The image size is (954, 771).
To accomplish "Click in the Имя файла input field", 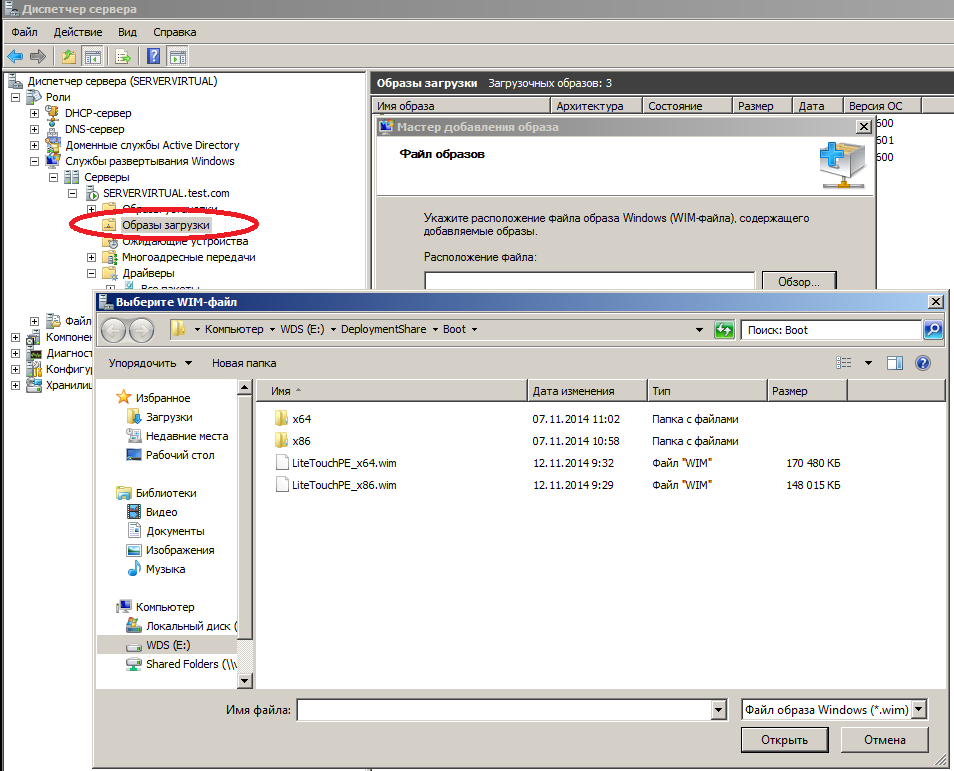I will (505, 710).
